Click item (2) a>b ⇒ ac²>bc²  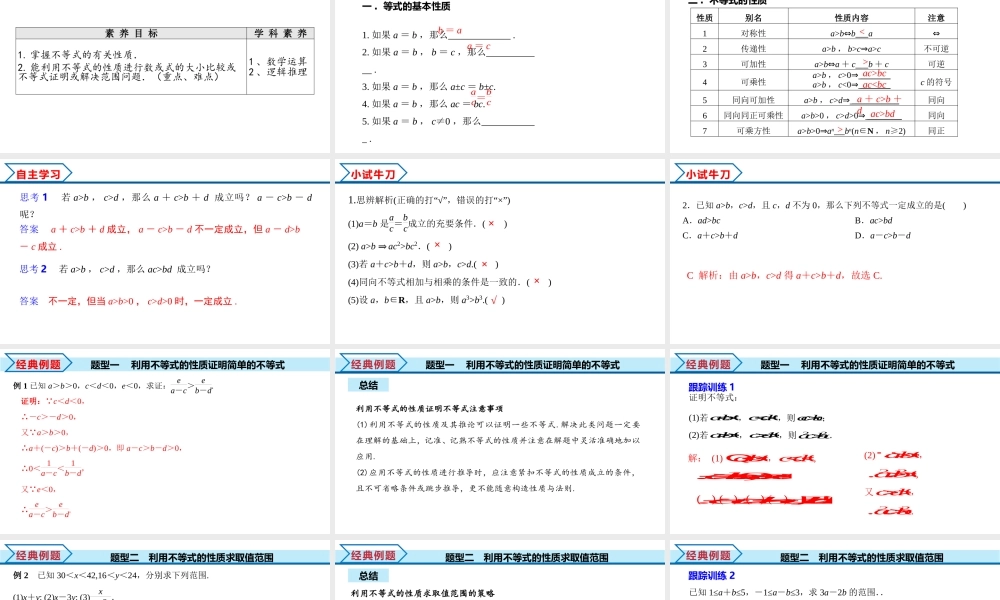399,245
